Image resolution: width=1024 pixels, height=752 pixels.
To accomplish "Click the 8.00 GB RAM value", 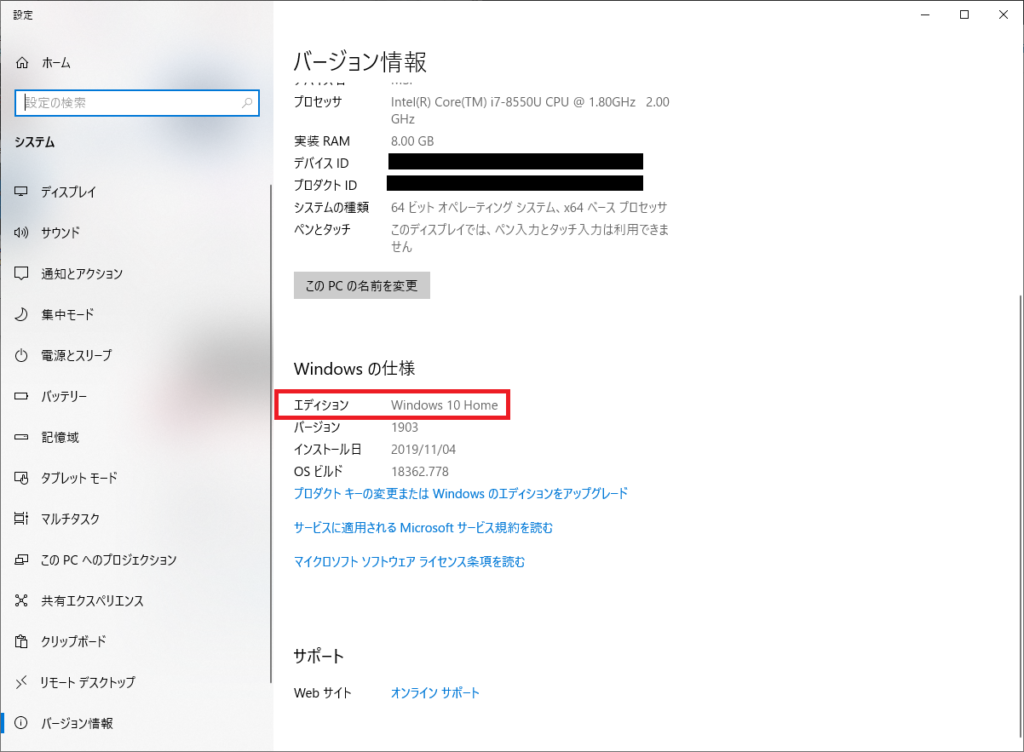I will pos(412,141).
